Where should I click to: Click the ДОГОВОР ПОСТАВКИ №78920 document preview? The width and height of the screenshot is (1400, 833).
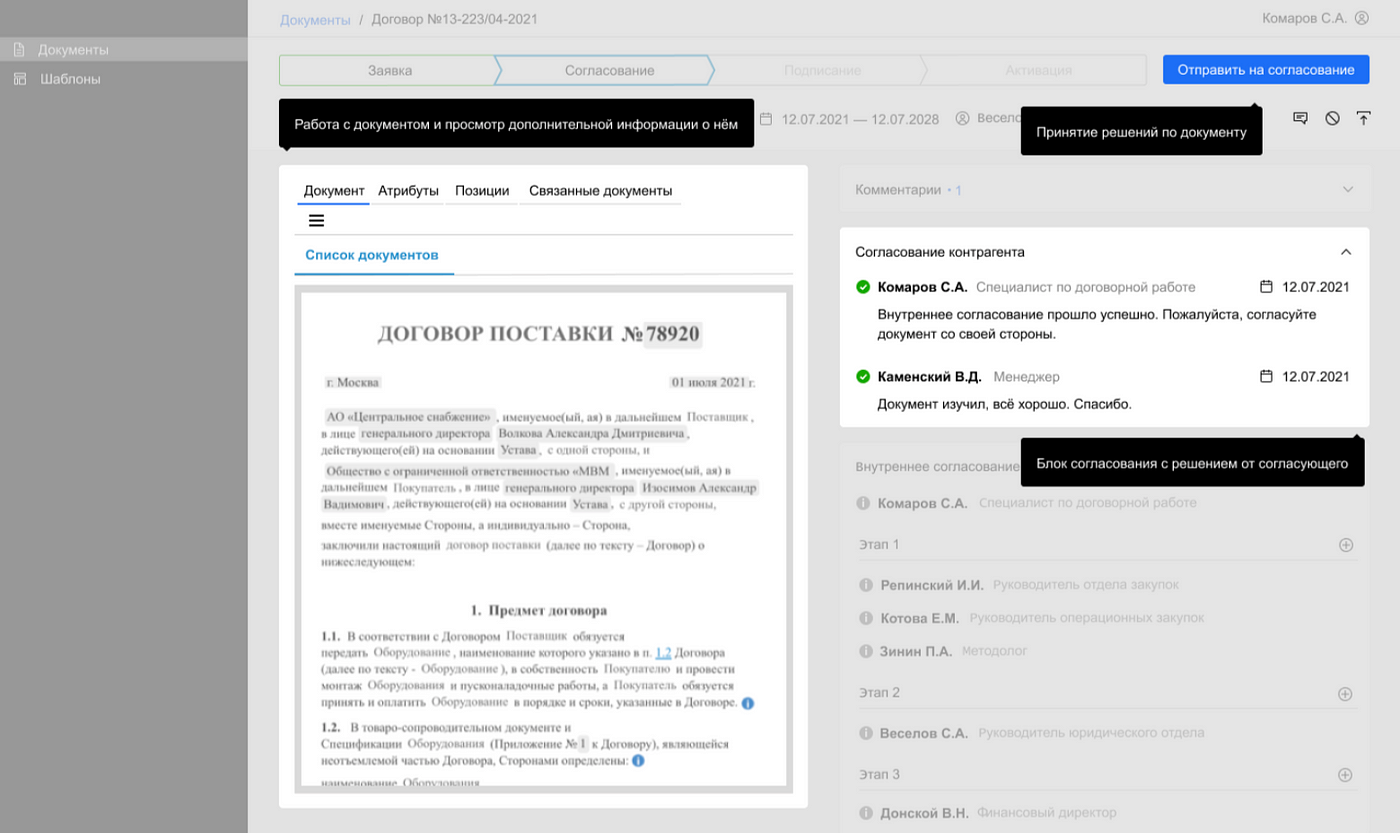(x=544, y=540)
